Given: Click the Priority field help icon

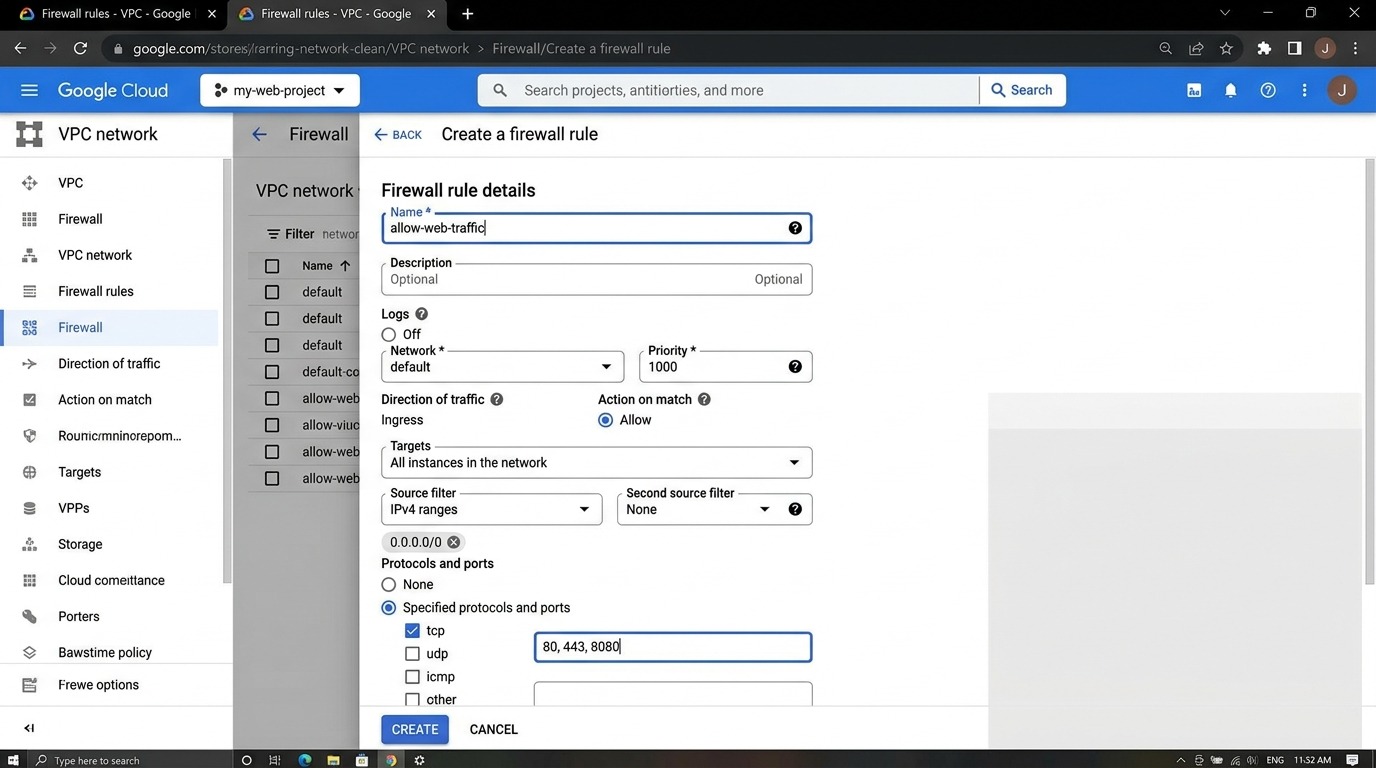Looking at the screenshot, I should 795,367.
